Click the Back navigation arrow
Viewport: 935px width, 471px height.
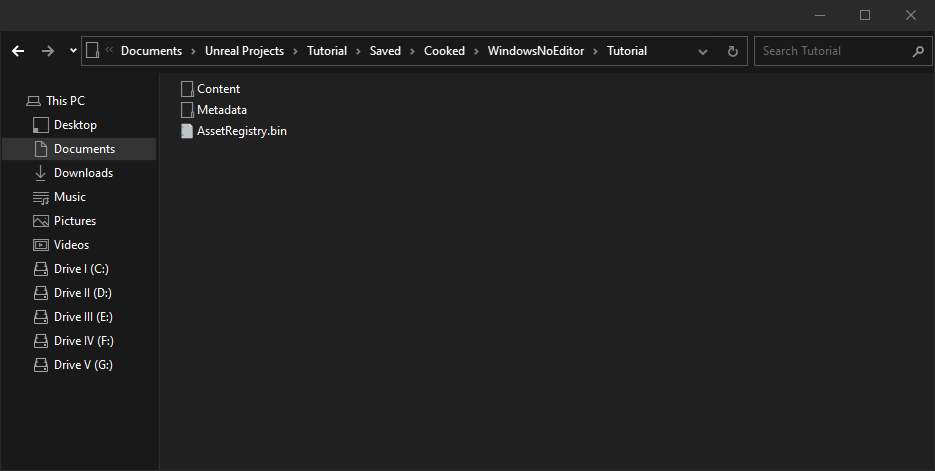pyautogui.click(x=18, y=51)
